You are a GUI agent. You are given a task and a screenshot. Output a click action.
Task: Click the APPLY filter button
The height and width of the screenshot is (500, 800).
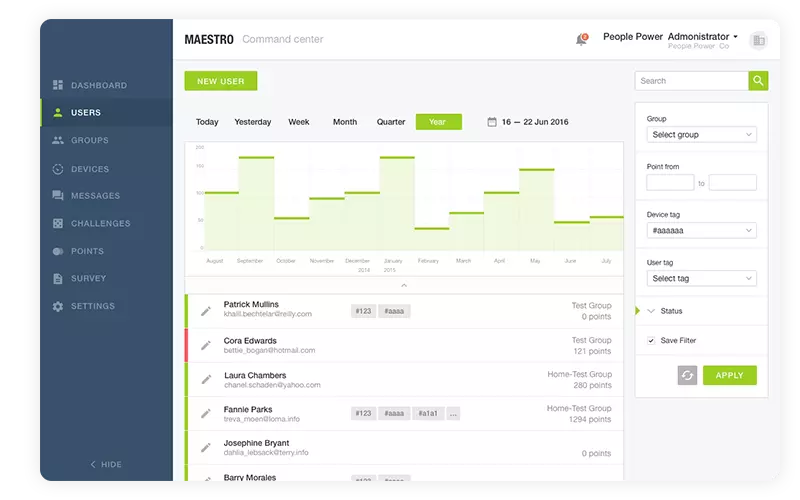730,376
